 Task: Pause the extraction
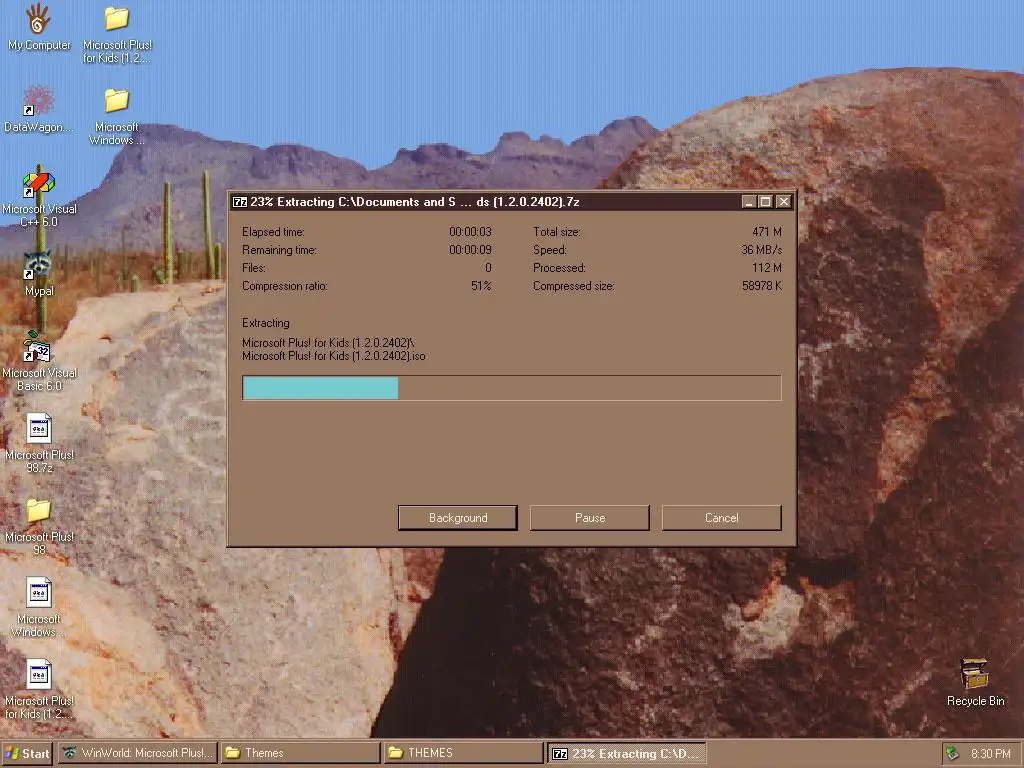pos(590,518)
